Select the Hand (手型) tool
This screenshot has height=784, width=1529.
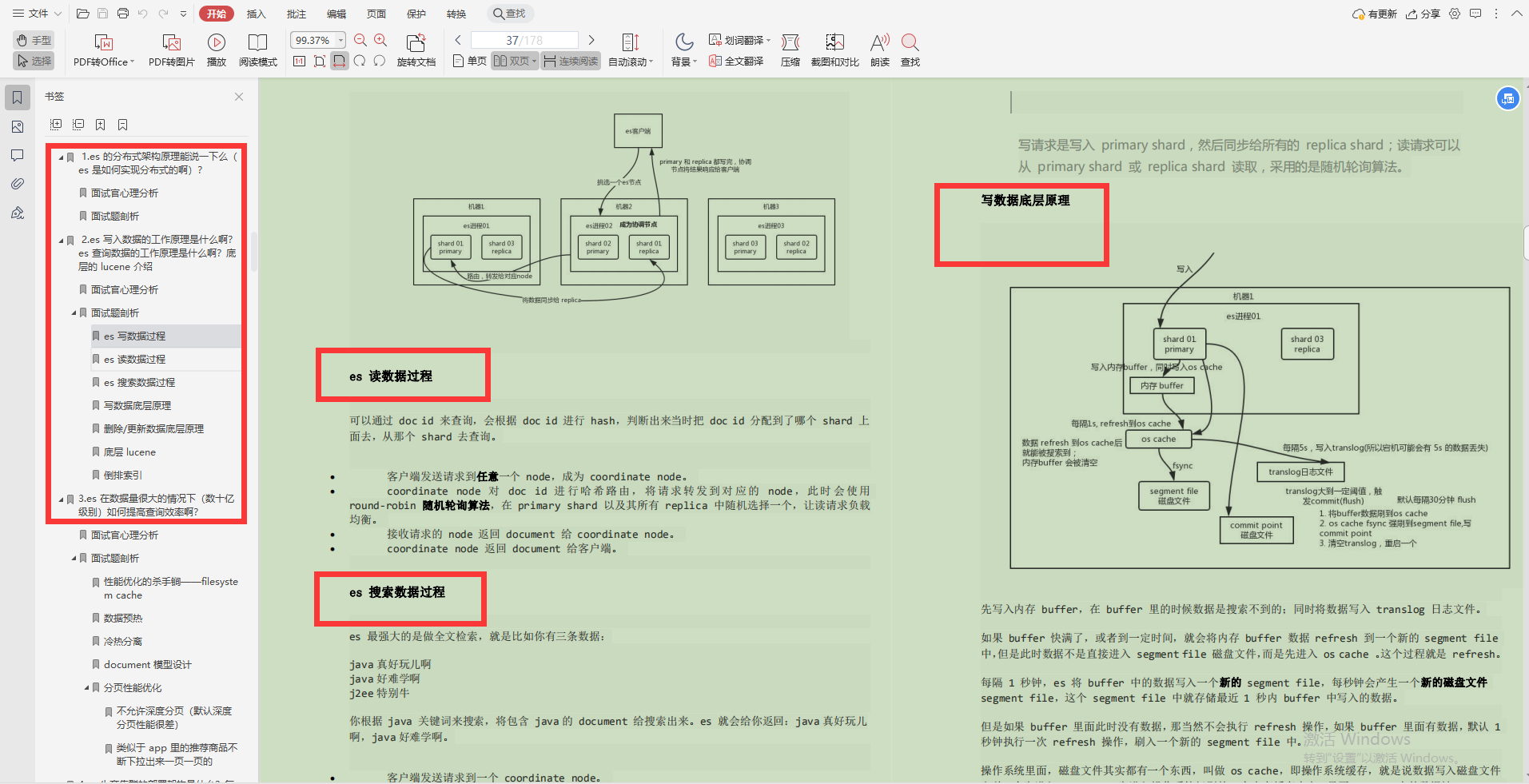coord(34,40)
